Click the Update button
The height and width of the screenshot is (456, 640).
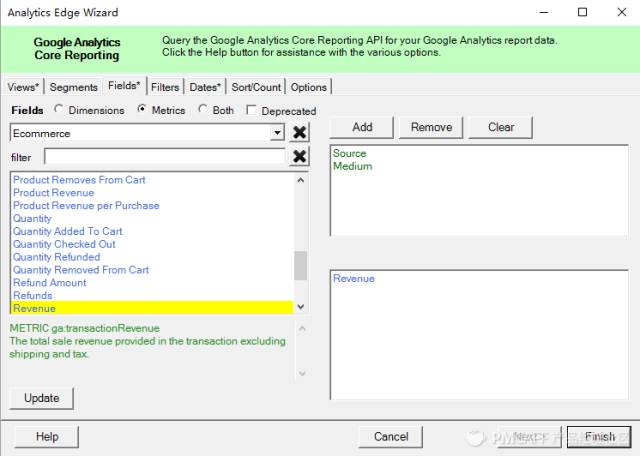pos(42,398)
